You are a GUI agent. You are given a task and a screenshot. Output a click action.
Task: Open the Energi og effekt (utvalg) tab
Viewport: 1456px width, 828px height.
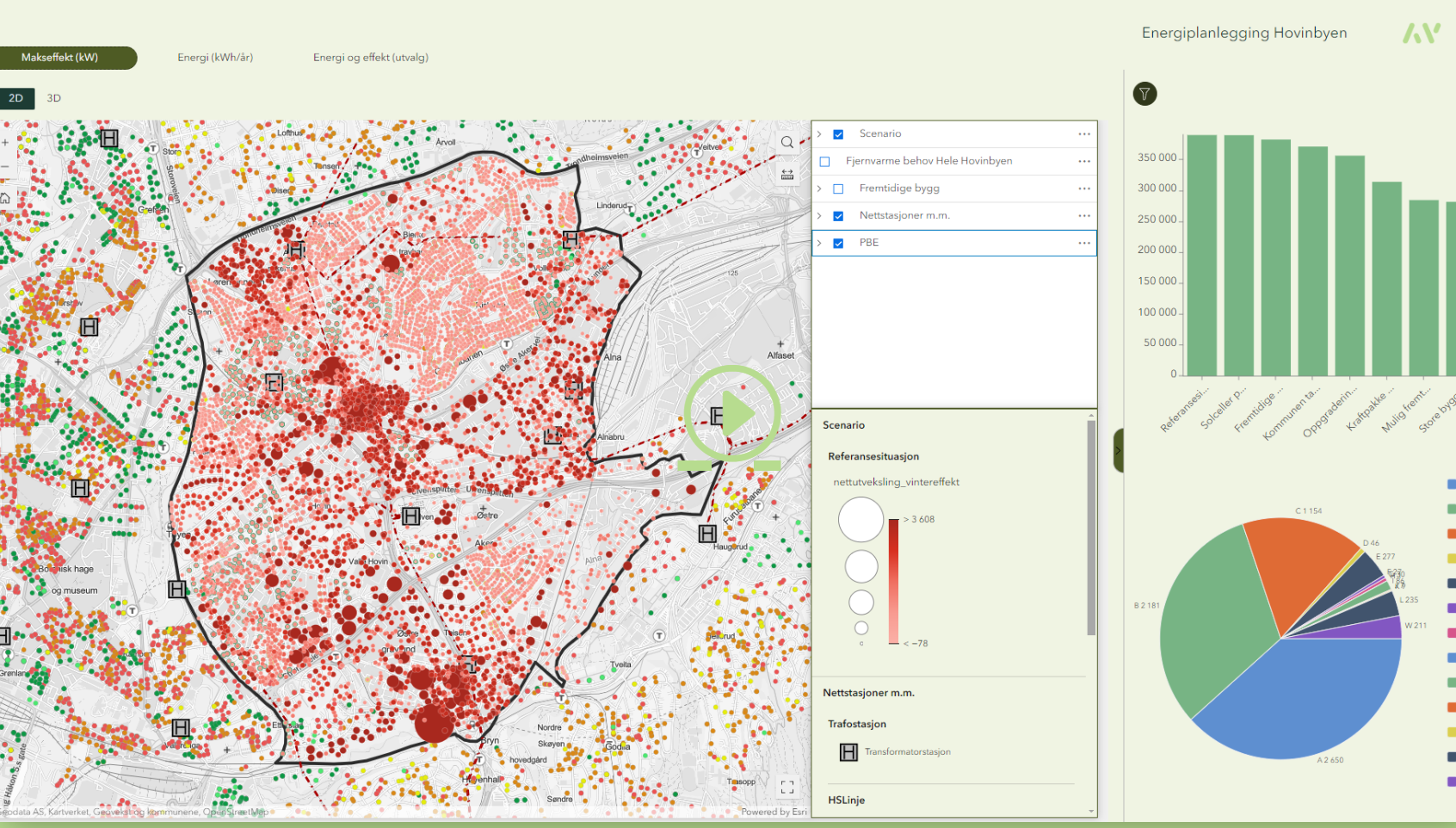370,58
